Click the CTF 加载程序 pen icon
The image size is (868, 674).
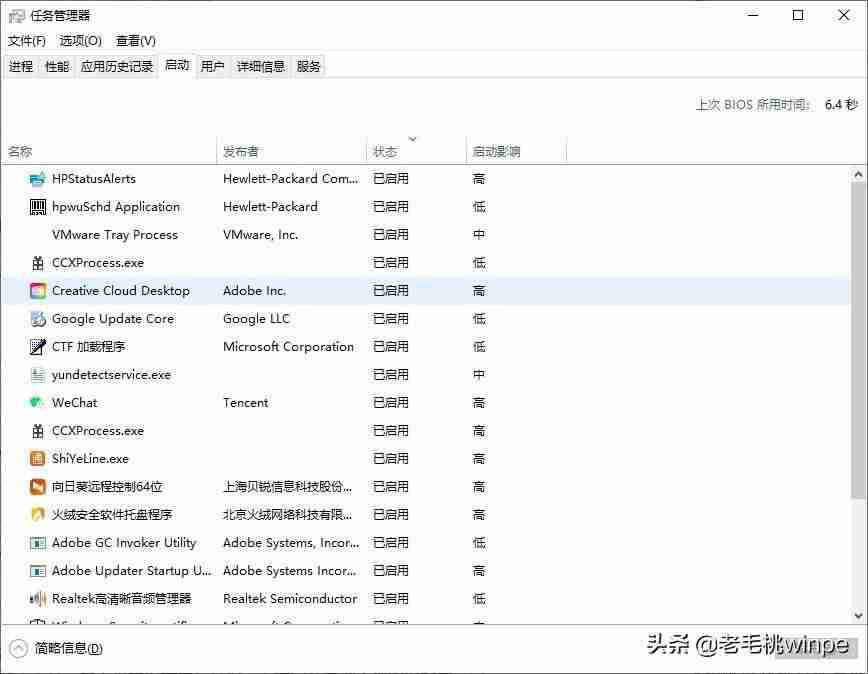[x=37, y=347]
